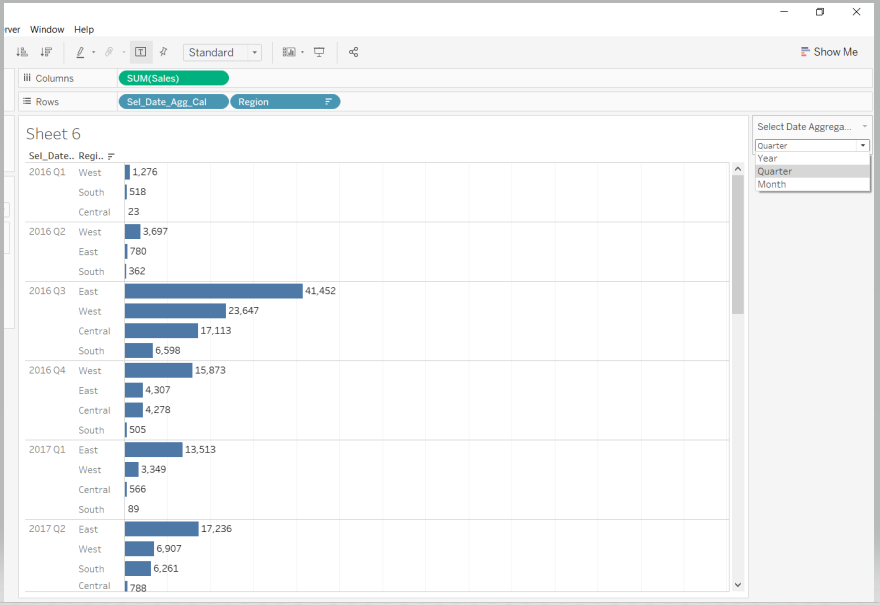Screen dimensions: 880x605
Task: Click the scroll down arrow of chart scrollbar
Action: (x=738, y=584)
